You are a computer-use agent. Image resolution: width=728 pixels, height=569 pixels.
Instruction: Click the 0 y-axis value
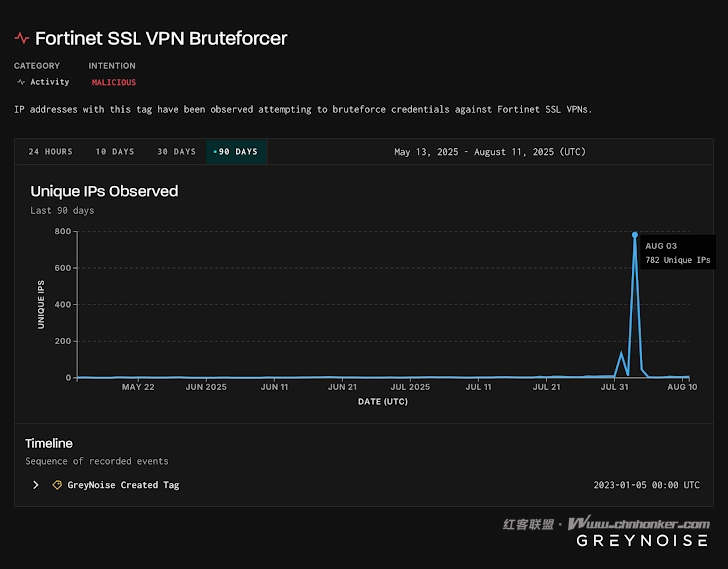click(x=68, y=378)
